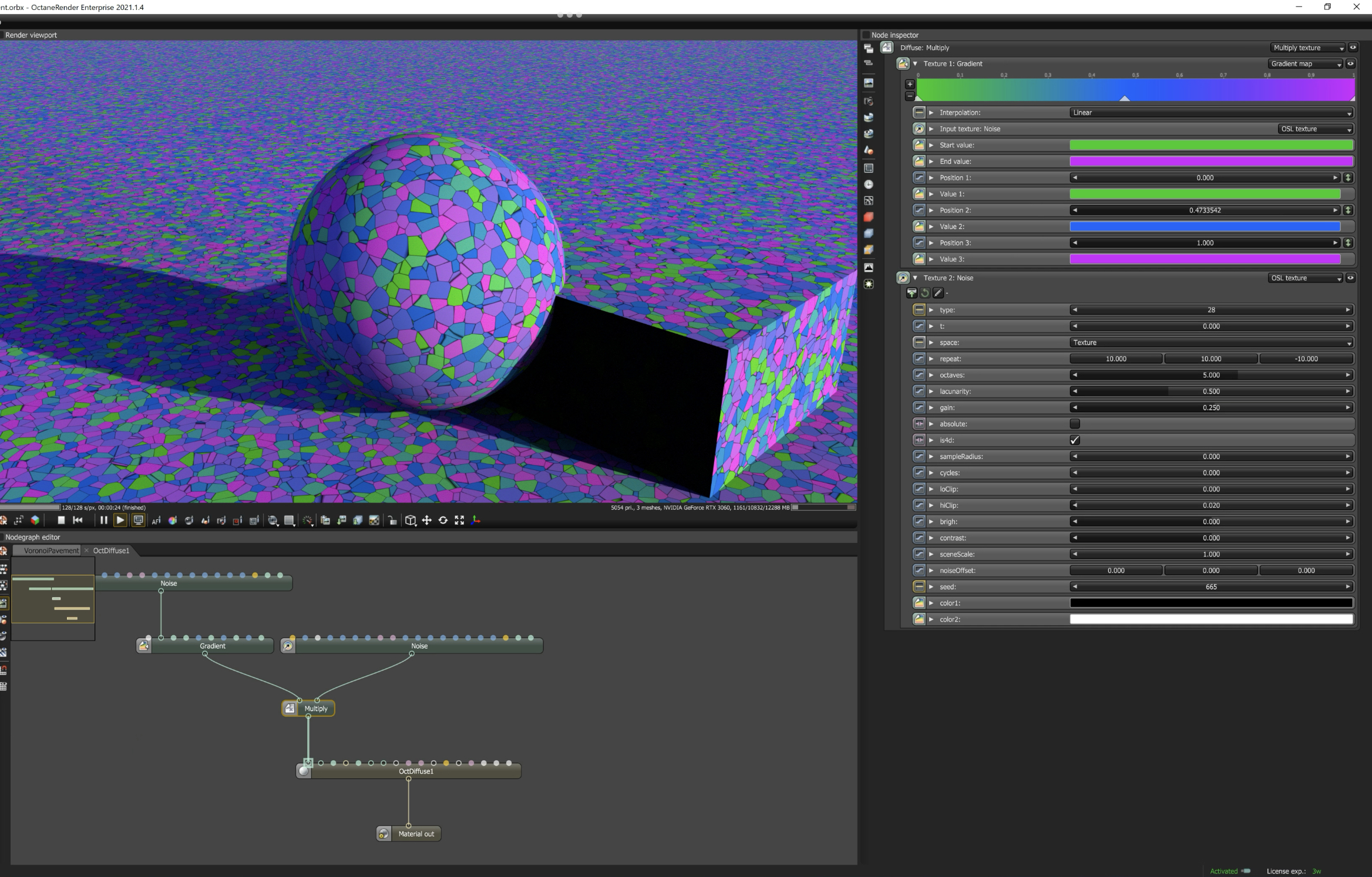Screen dimensions: 1372x877
Task: Click the camera icon in inspector sidebar
Action: 869,101
